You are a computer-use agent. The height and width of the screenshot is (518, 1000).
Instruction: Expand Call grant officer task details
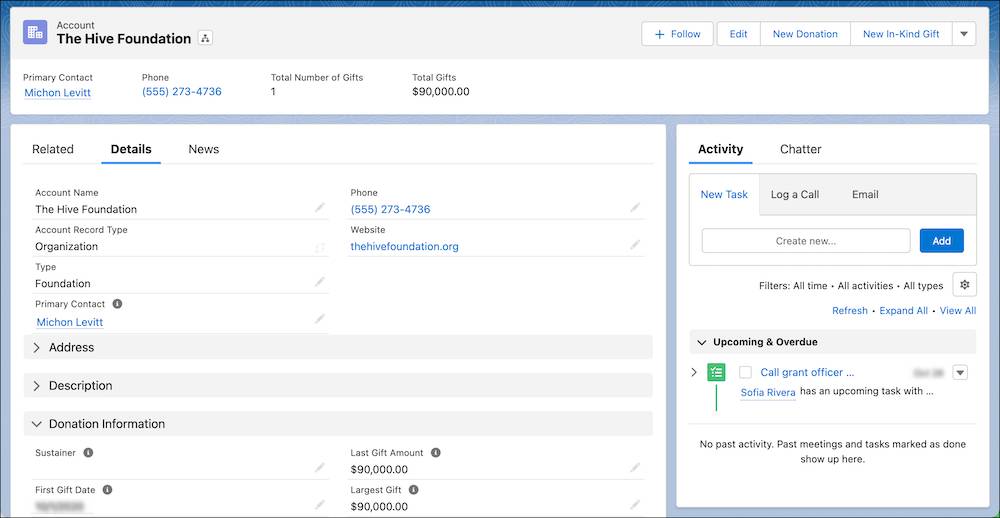click(x=695, y=373)
